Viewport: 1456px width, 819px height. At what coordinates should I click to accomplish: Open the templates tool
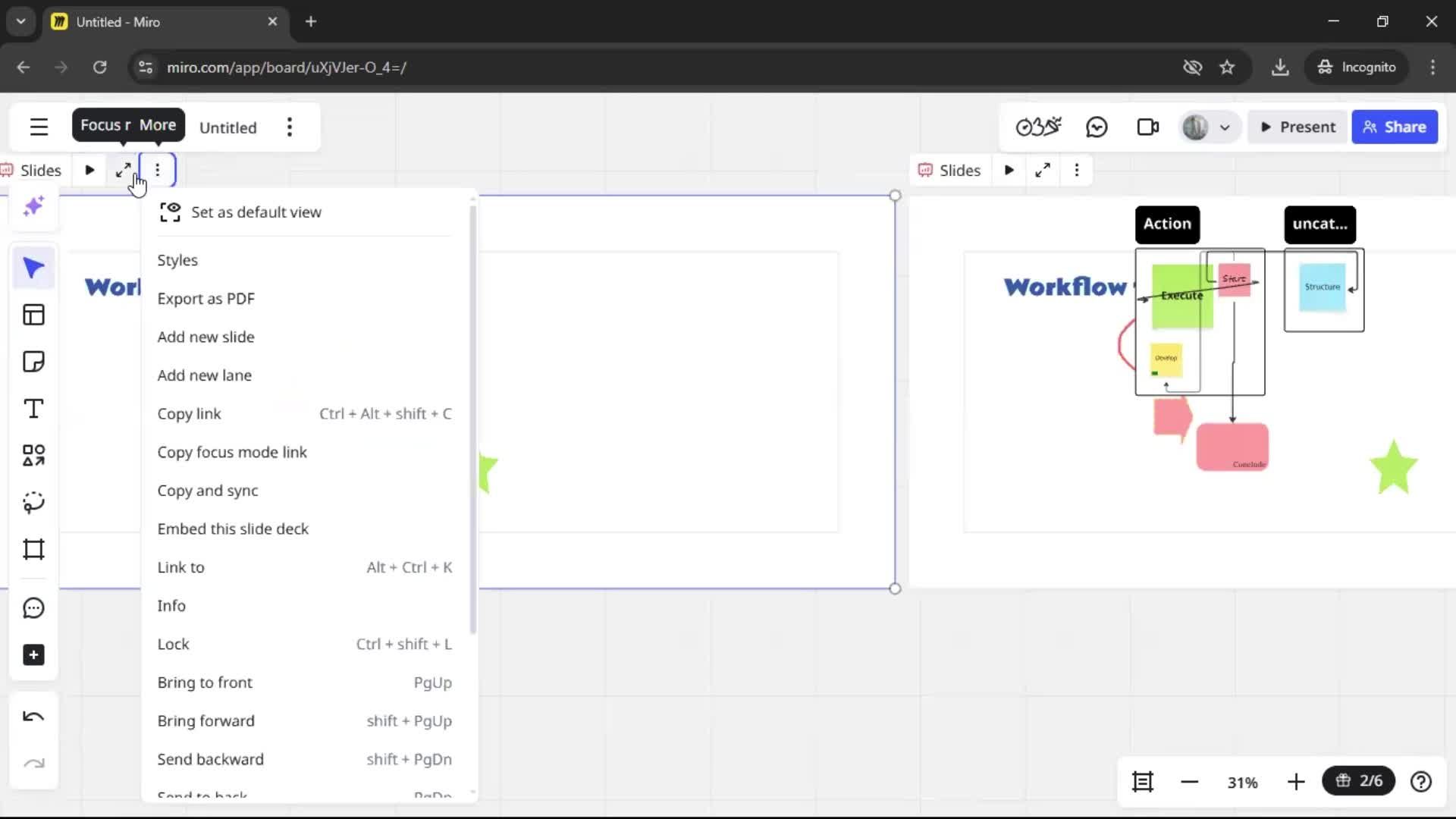[x=33, y=315]
